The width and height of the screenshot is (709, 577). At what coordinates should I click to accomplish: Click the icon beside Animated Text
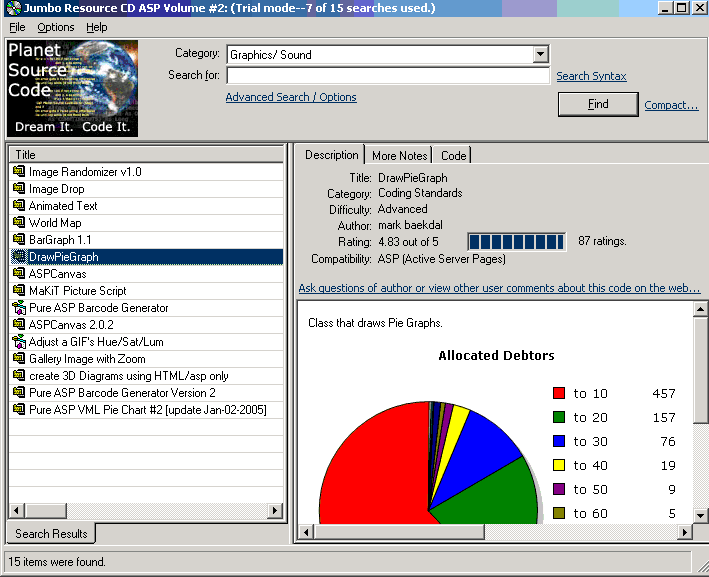pyautogui.click(x=19, y=205)
